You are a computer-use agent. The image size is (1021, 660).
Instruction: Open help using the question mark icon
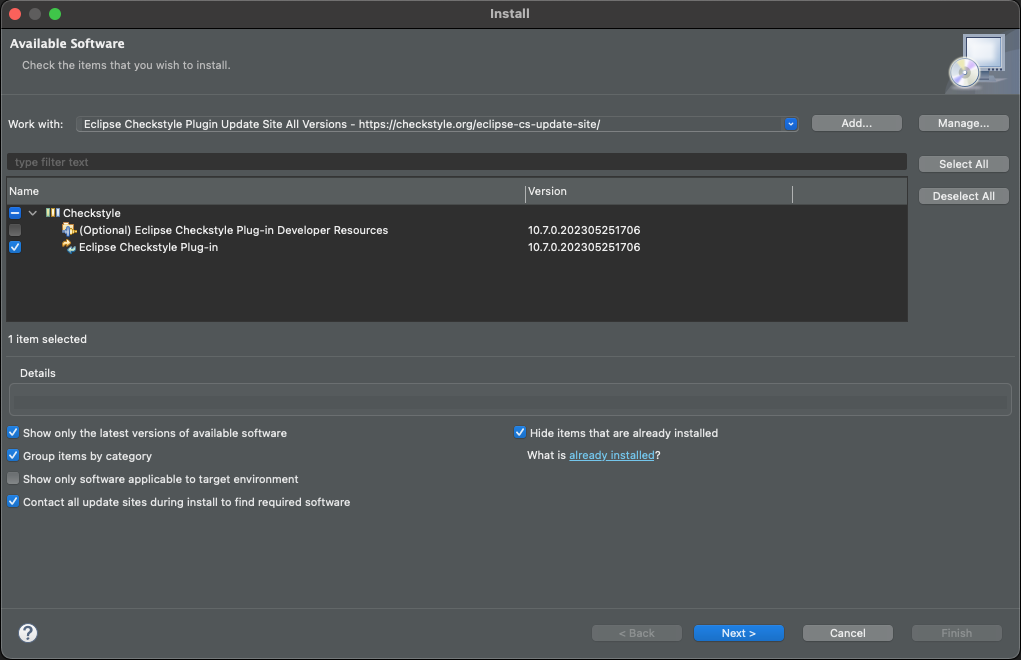pyautogui.click(x=27, y=632)
